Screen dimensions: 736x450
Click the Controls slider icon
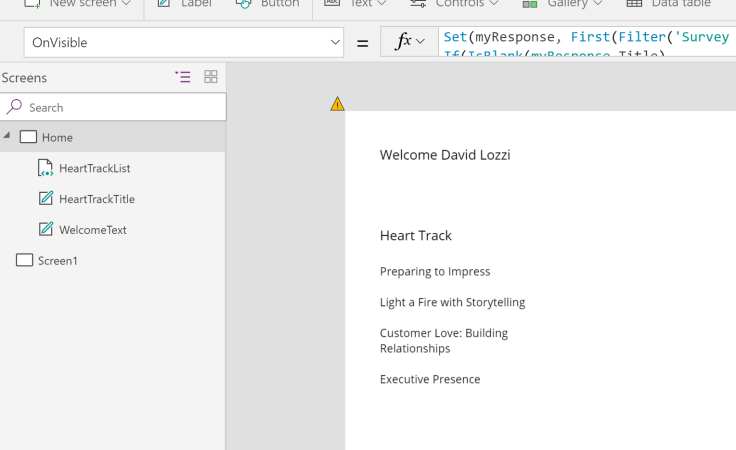pos(418,4)
